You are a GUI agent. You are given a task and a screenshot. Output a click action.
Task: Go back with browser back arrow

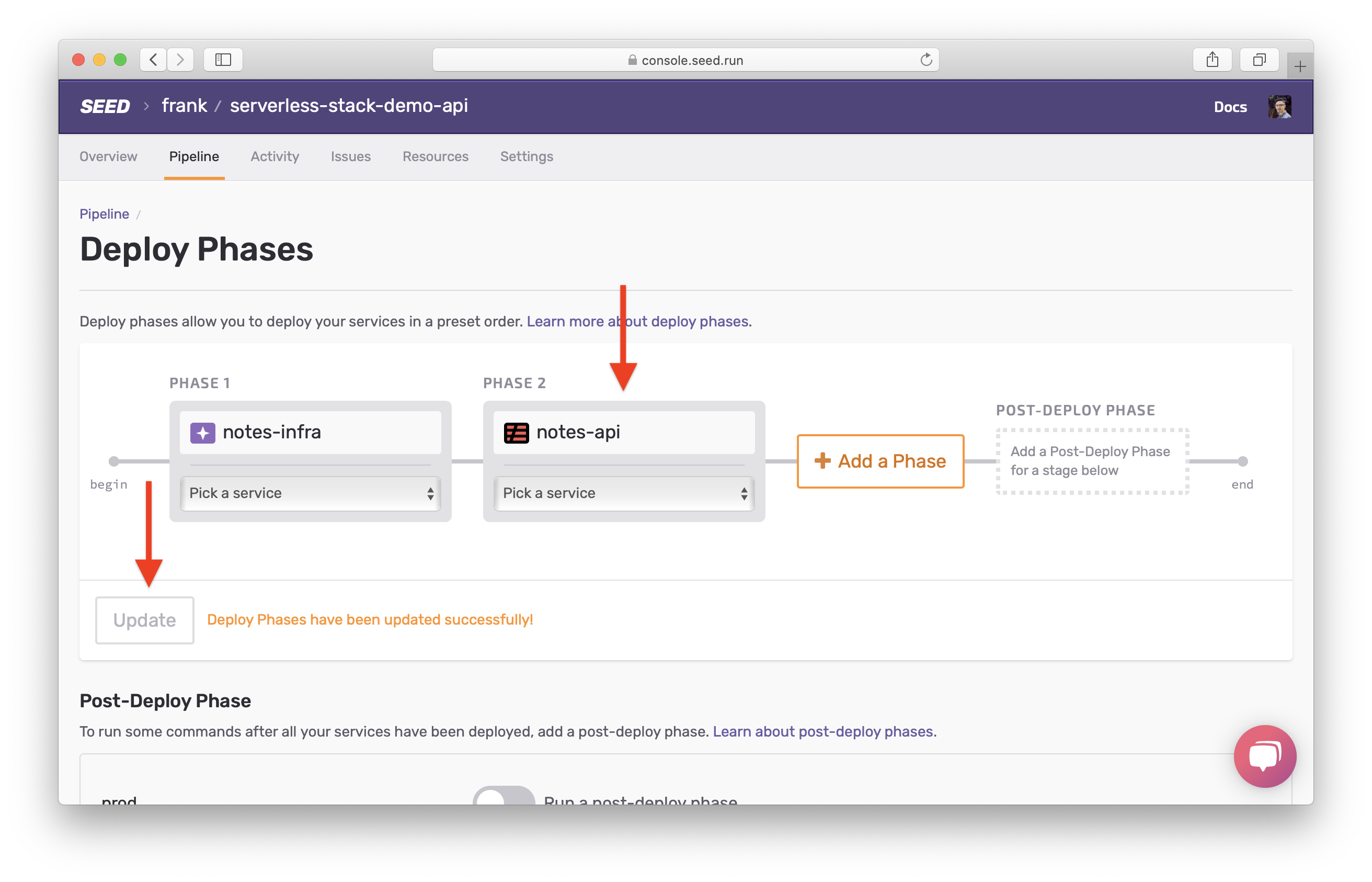click(x=153, y=60)
